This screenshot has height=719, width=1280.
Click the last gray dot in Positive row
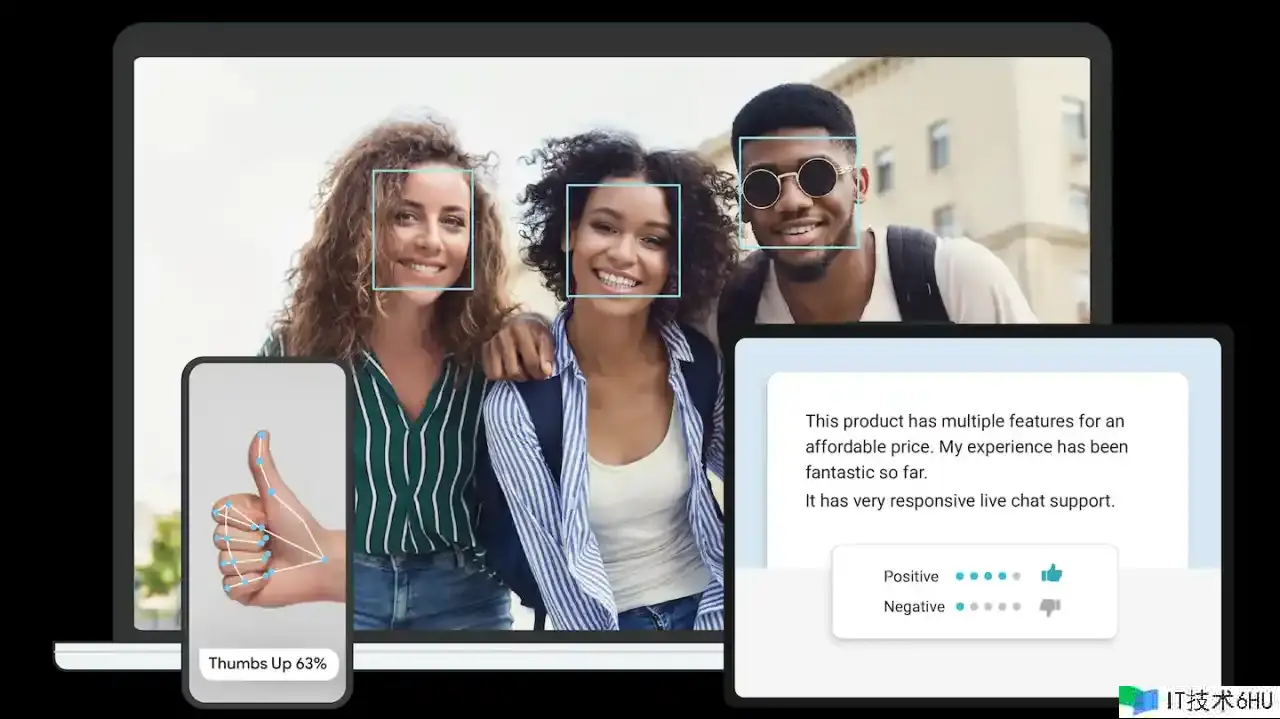[1017, 576]
